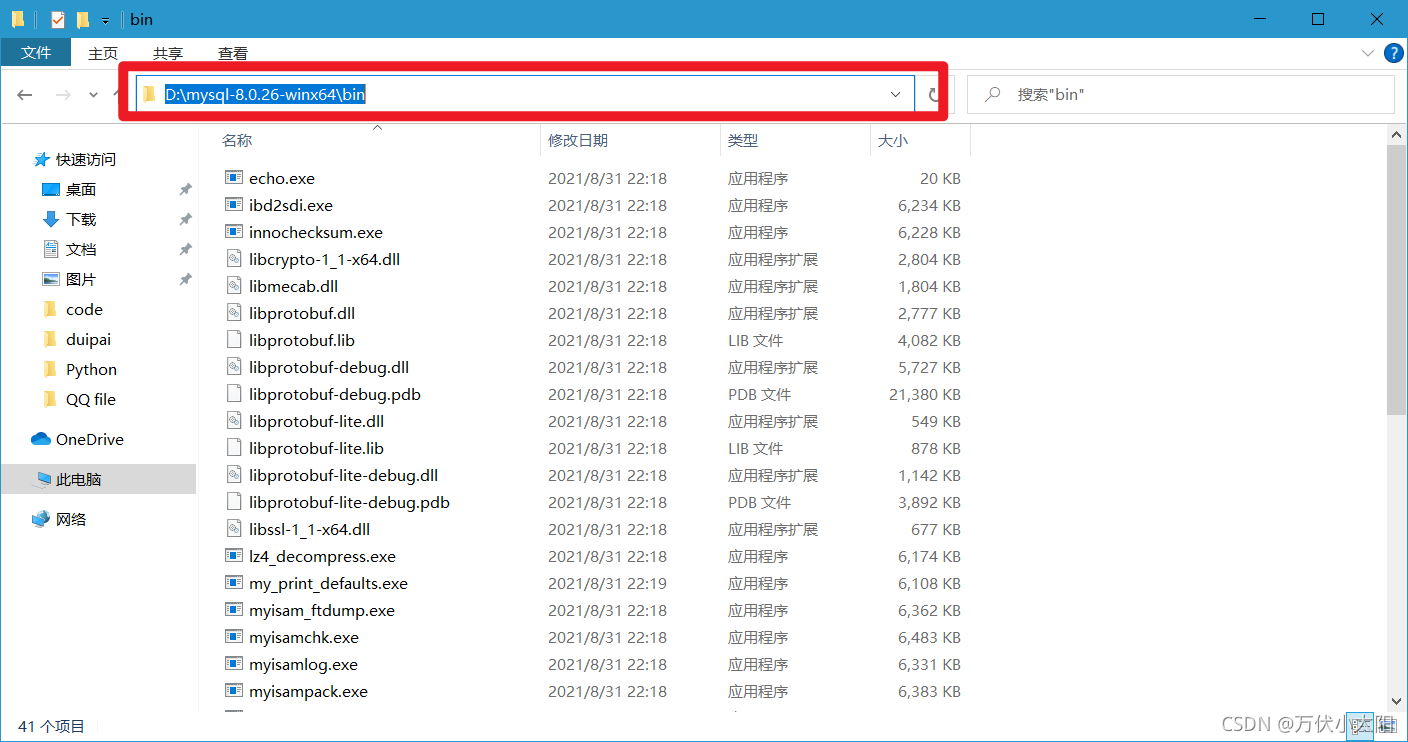Click the Back navigation arrow
The image size is (1408, 742).
(25, 94)
